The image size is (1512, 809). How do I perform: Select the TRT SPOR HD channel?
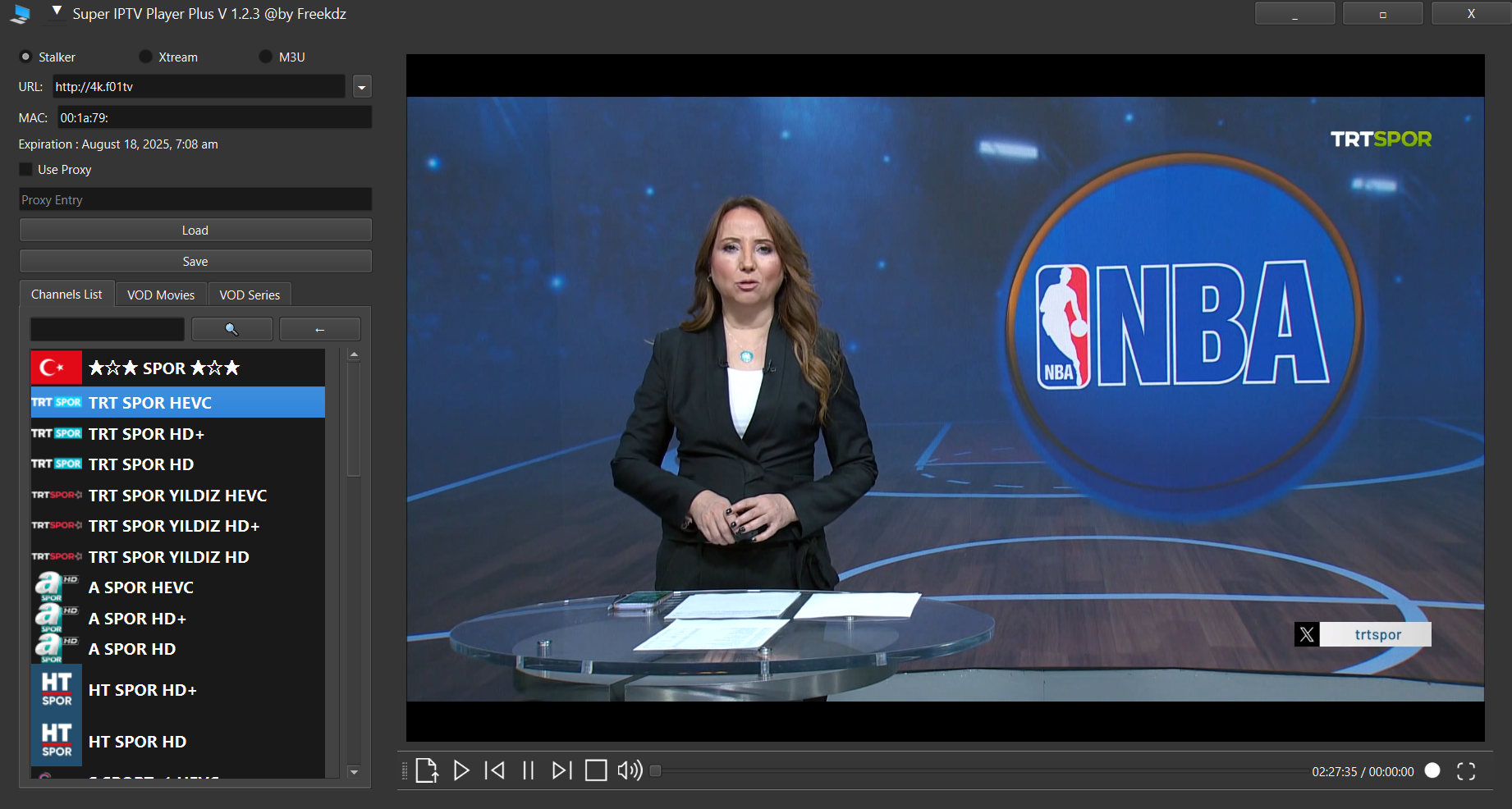tap(178, 464)
